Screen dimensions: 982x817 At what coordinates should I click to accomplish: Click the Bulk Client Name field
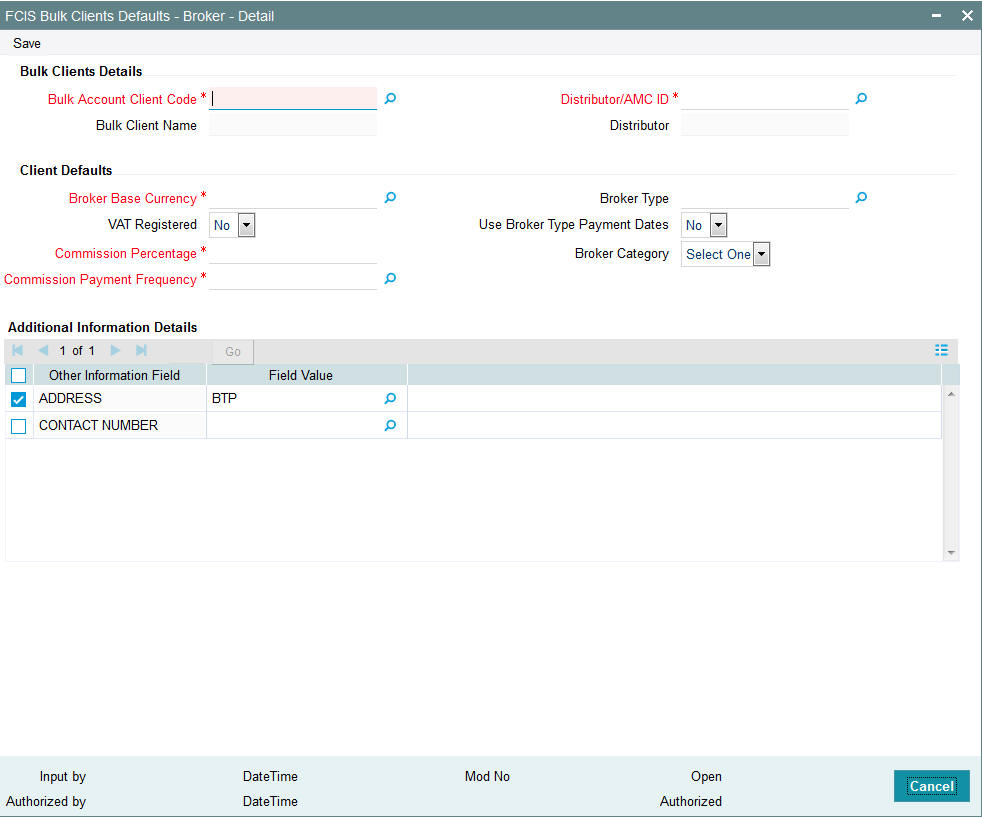pyautogui.click(x=293, y=125)
